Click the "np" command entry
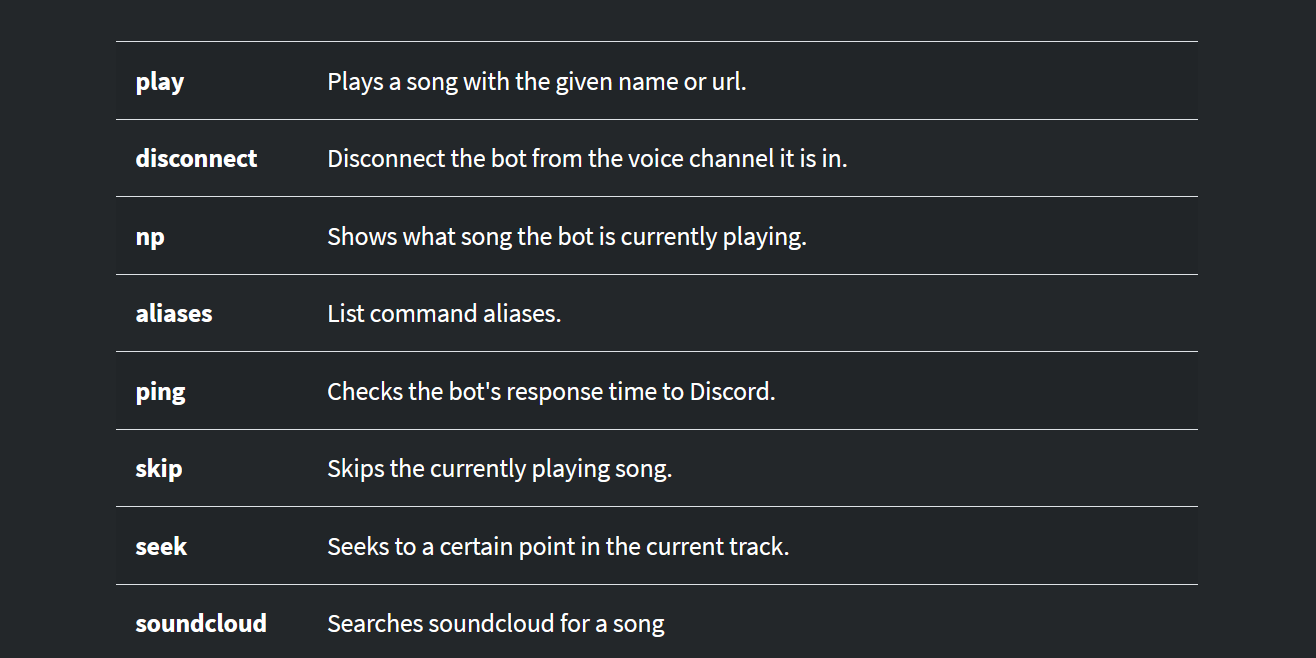The image size is (1316, 658). pos(150,238)
